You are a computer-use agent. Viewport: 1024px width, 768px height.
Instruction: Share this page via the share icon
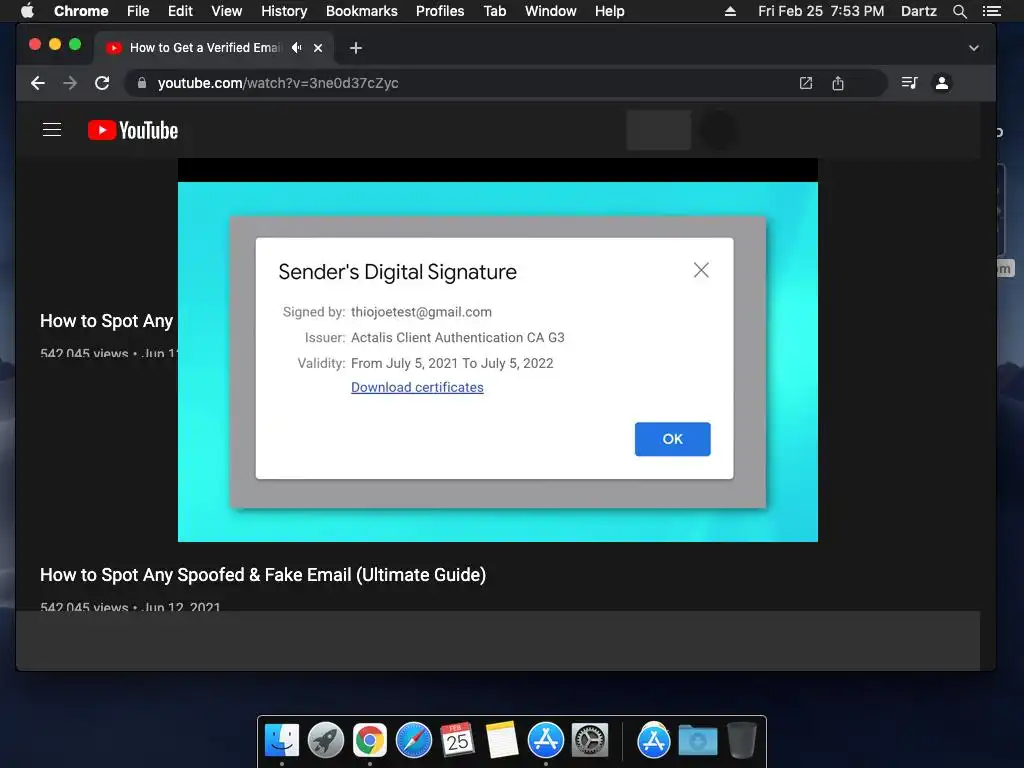(x=838, y=83)
